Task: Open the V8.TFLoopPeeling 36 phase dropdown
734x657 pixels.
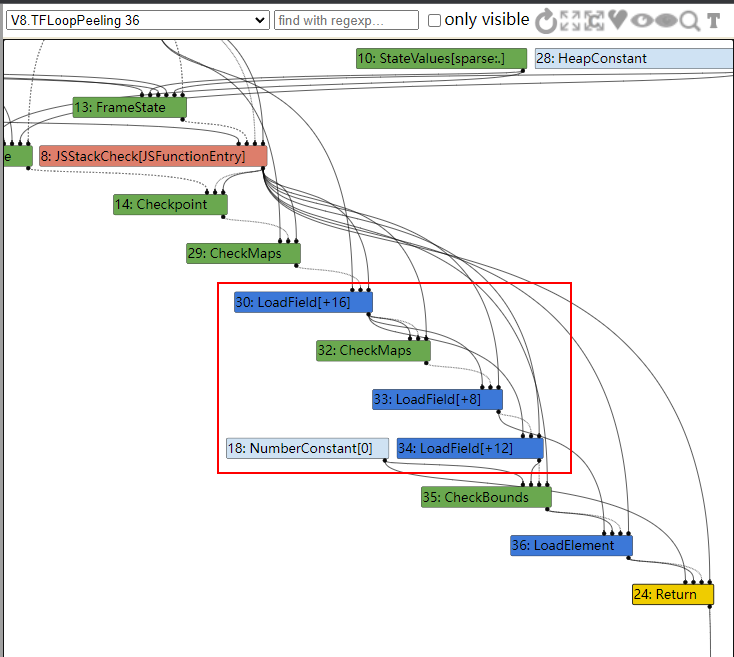Action: [x=137, y=20]
